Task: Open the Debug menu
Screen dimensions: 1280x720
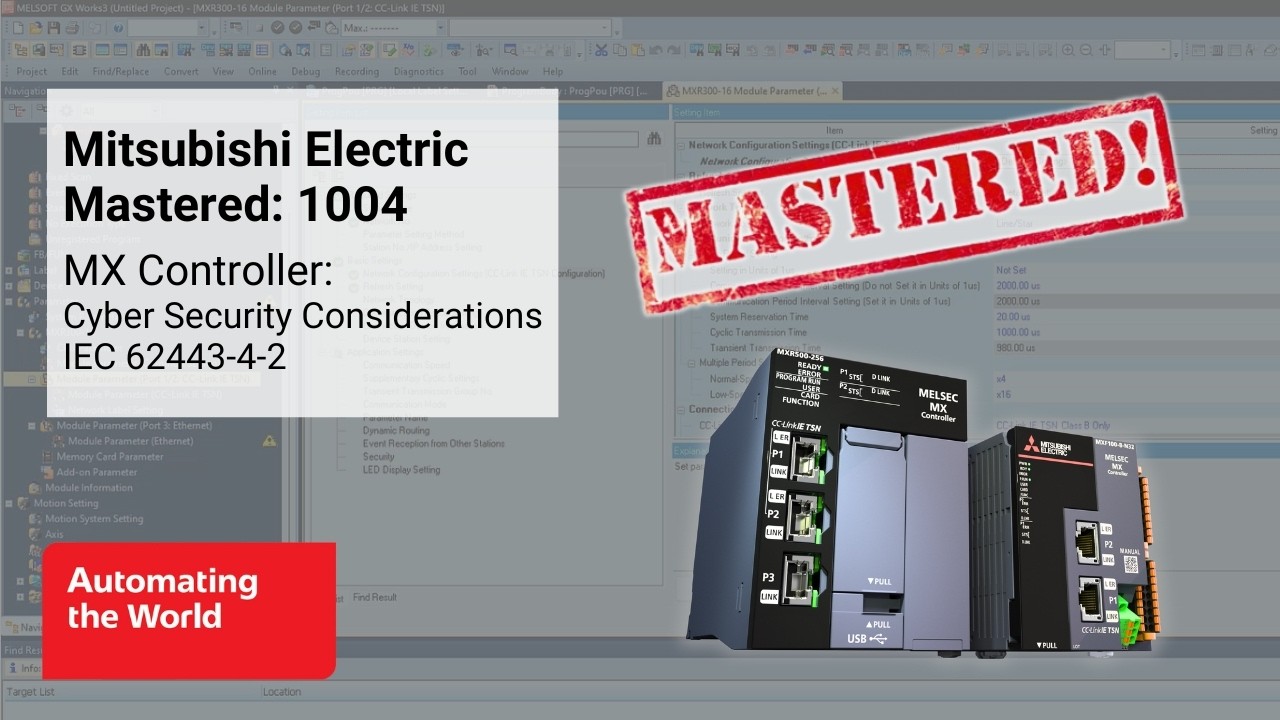Action: [306, 71]
